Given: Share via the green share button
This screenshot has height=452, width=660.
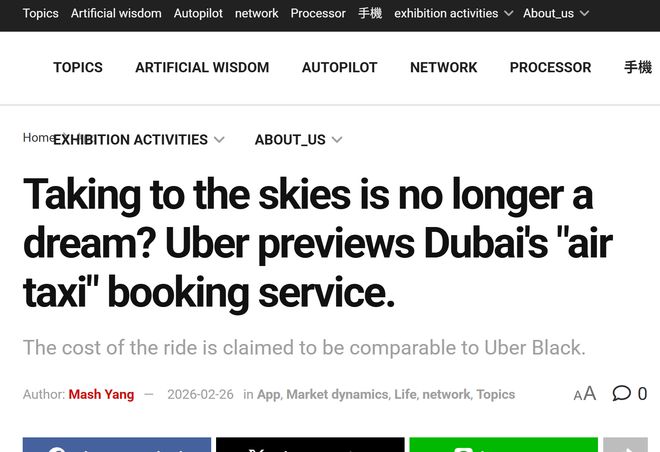Looking at the screenshot, I should coord(503,445).
